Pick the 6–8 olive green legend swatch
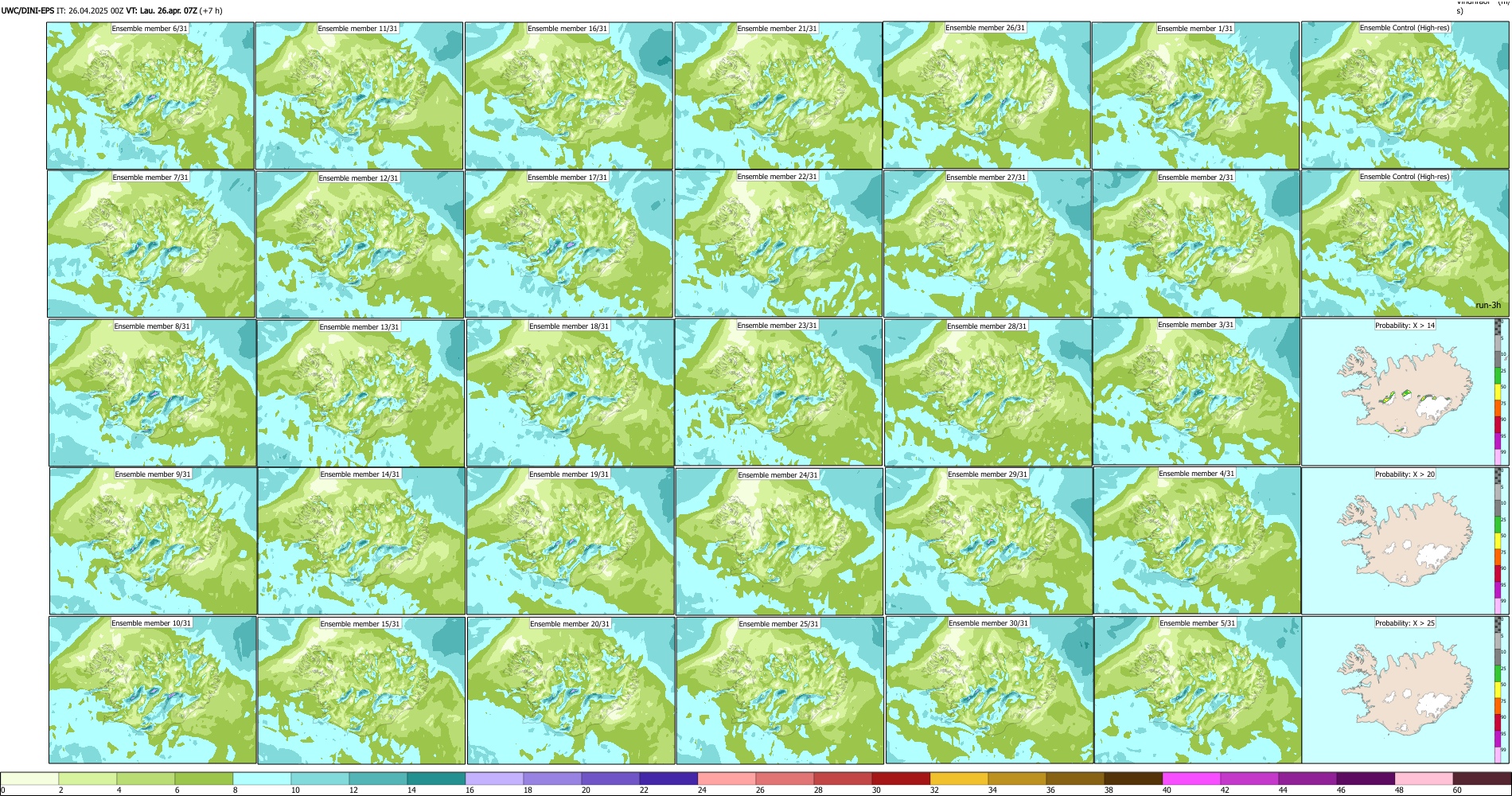 pyautogui.click(x=204, y=778)
